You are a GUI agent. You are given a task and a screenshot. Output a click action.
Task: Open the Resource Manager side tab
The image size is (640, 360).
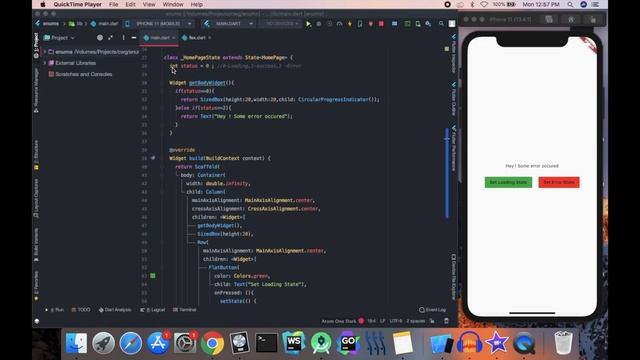pos(36,90)
